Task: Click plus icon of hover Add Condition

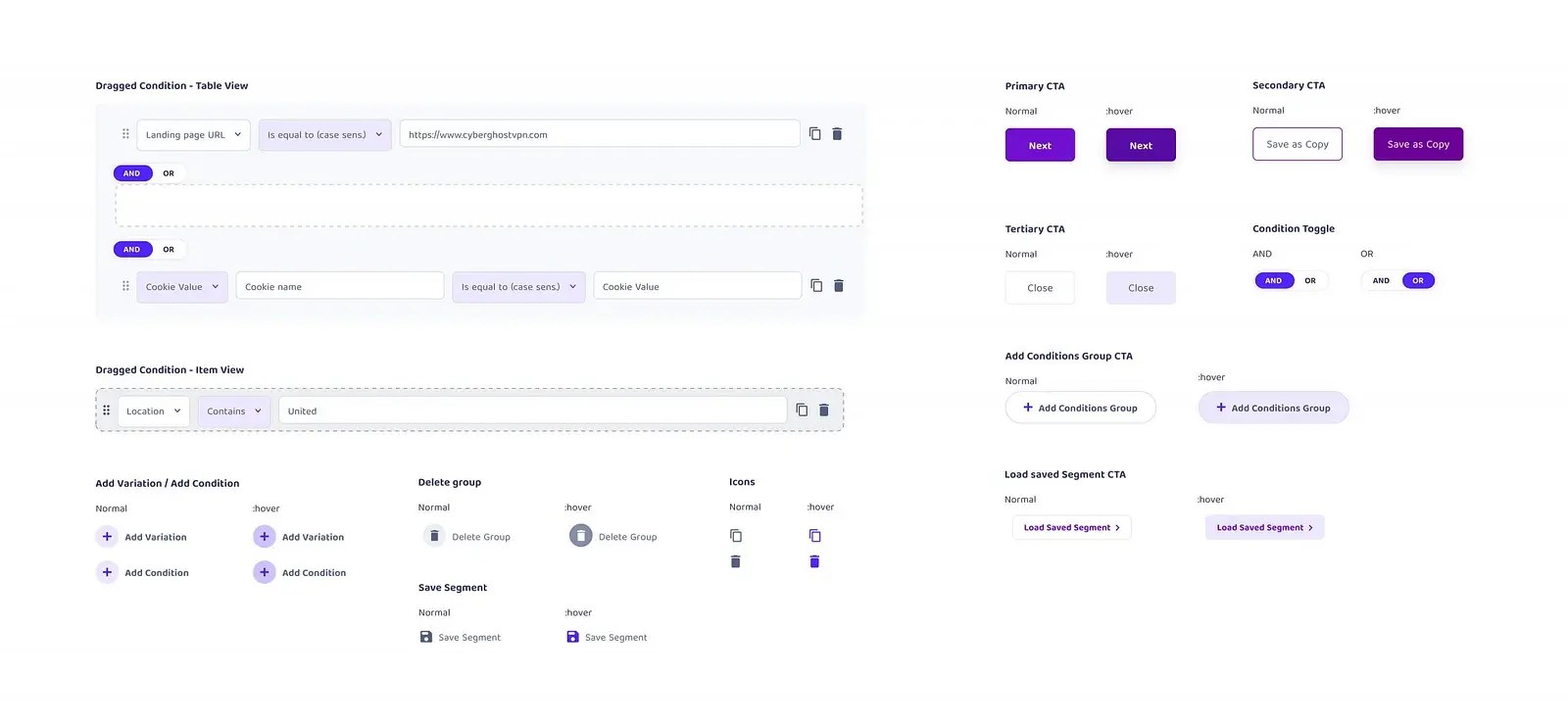Action: click(265, 572)
